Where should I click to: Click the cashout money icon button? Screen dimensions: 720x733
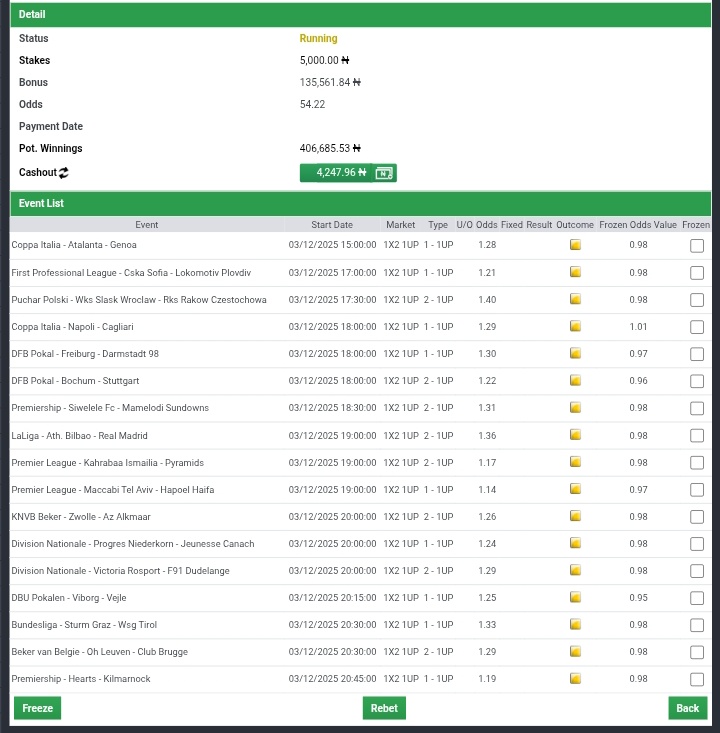[384, 173]
